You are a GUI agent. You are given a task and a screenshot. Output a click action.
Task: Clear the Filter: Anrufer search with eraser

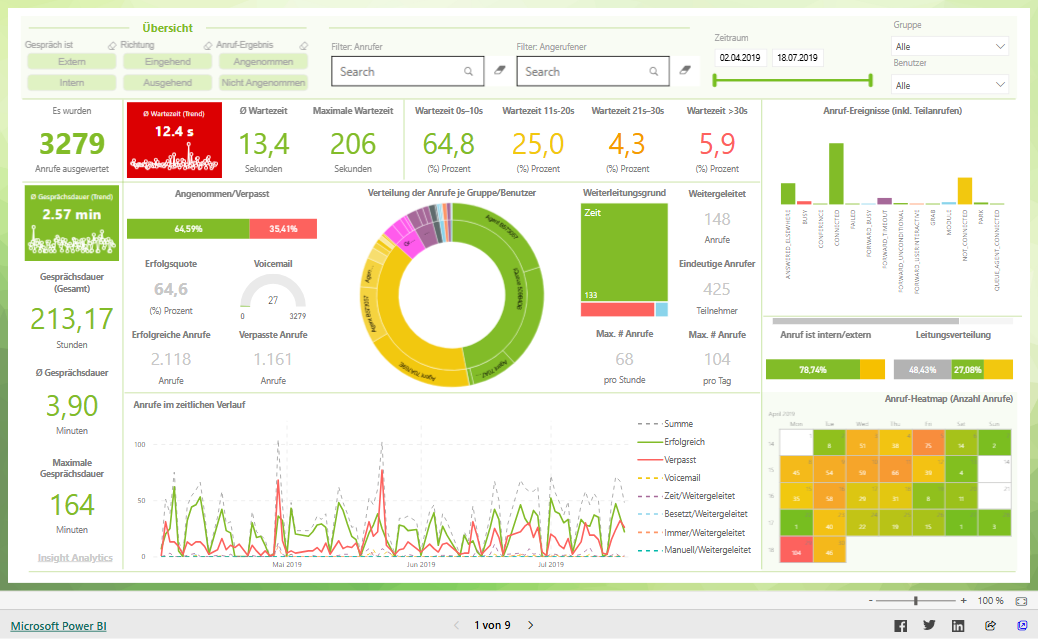[500, 70]
